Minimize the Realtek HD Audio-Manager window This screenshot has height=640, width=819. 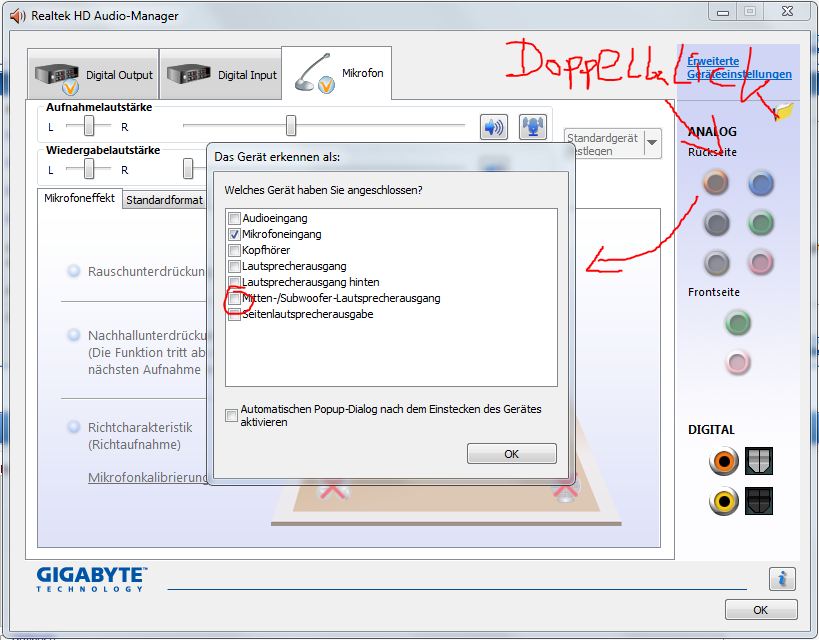point(723,11)
